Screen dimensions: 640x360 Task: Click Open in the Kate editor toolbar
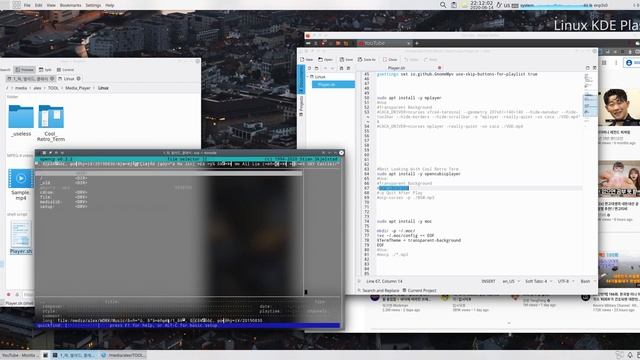tap(325, 60)
